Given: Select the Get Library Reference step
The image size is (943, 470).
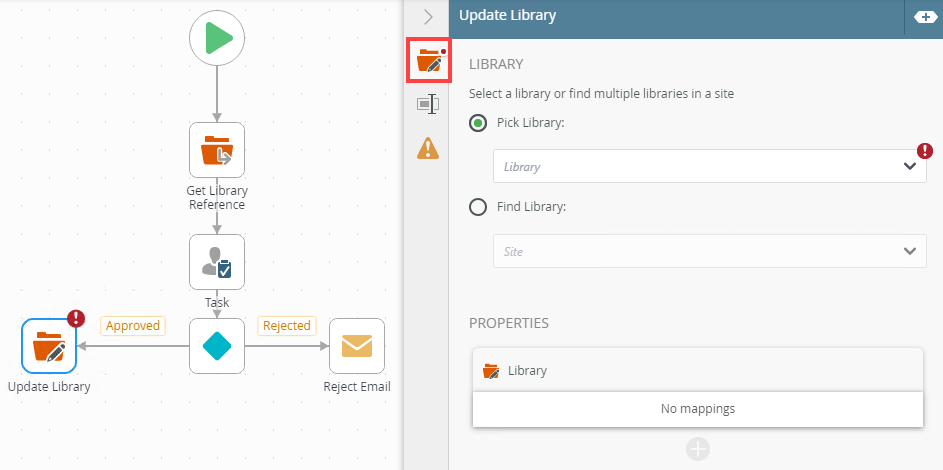Looking at the screenshot, I should tap(217, 150).
